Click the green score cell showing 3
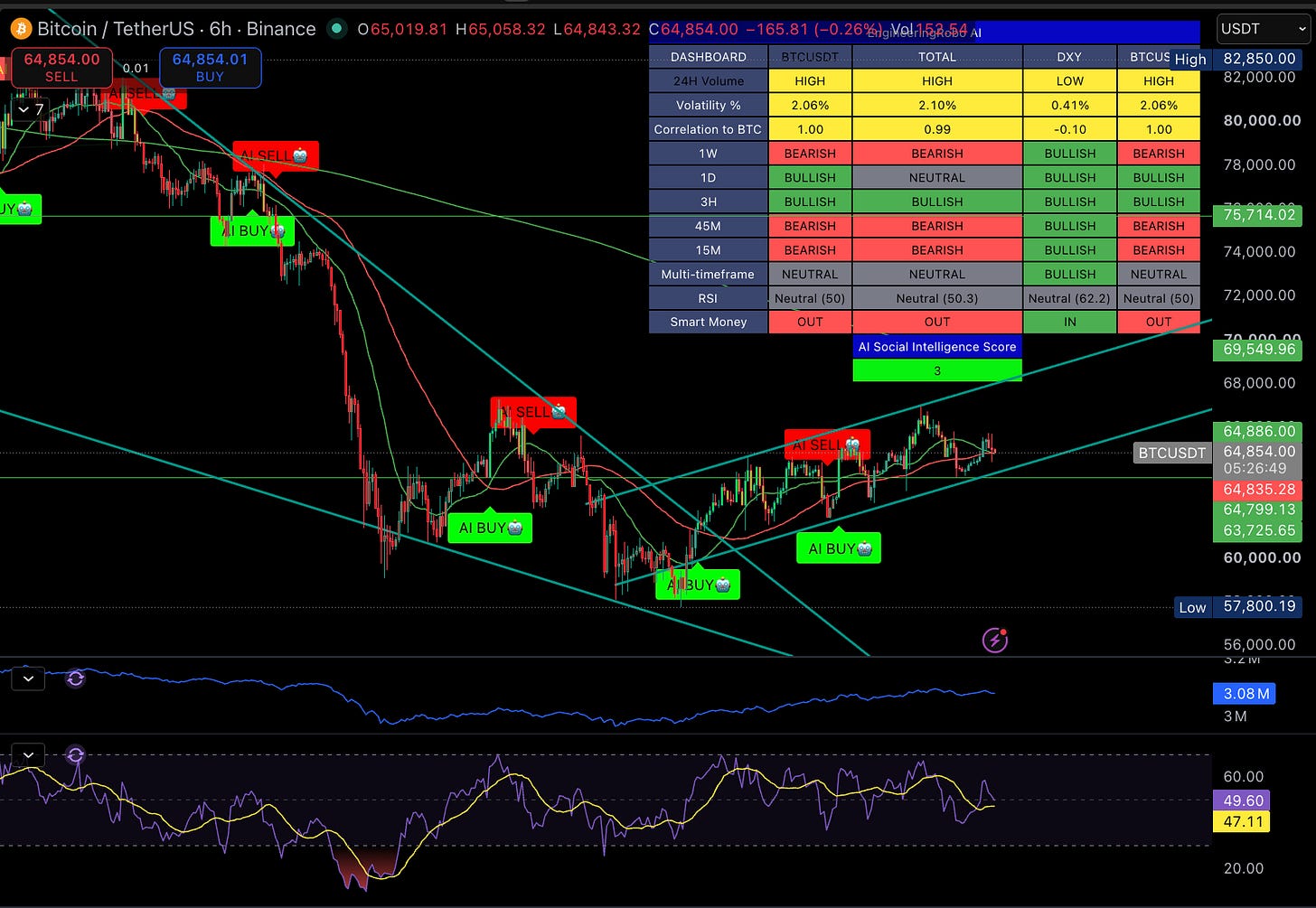Screen dimensions: 1316x908 [937, 370]
